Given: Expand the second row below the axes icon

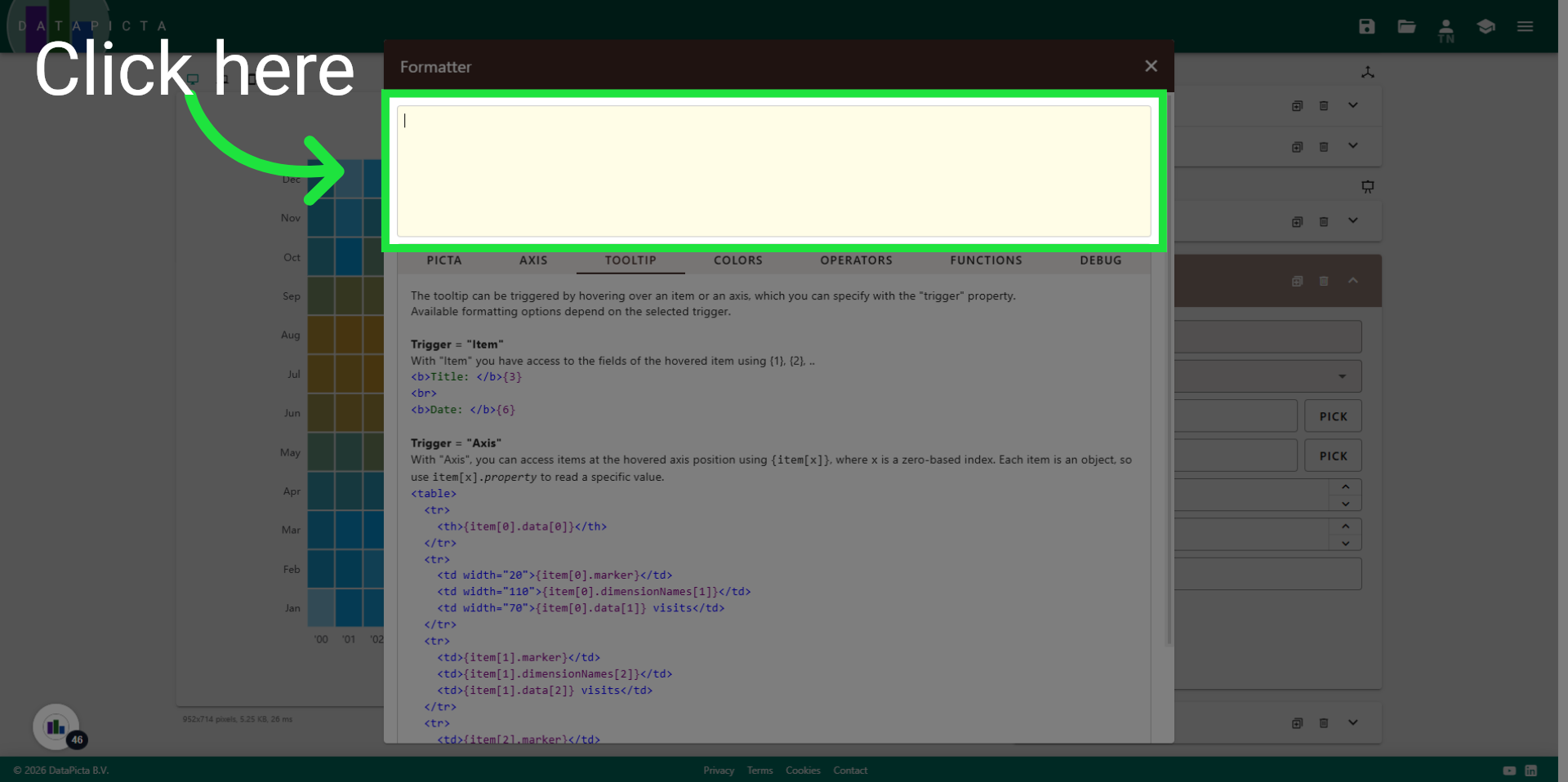Looking at the screenshot, I should [1353, 146].
